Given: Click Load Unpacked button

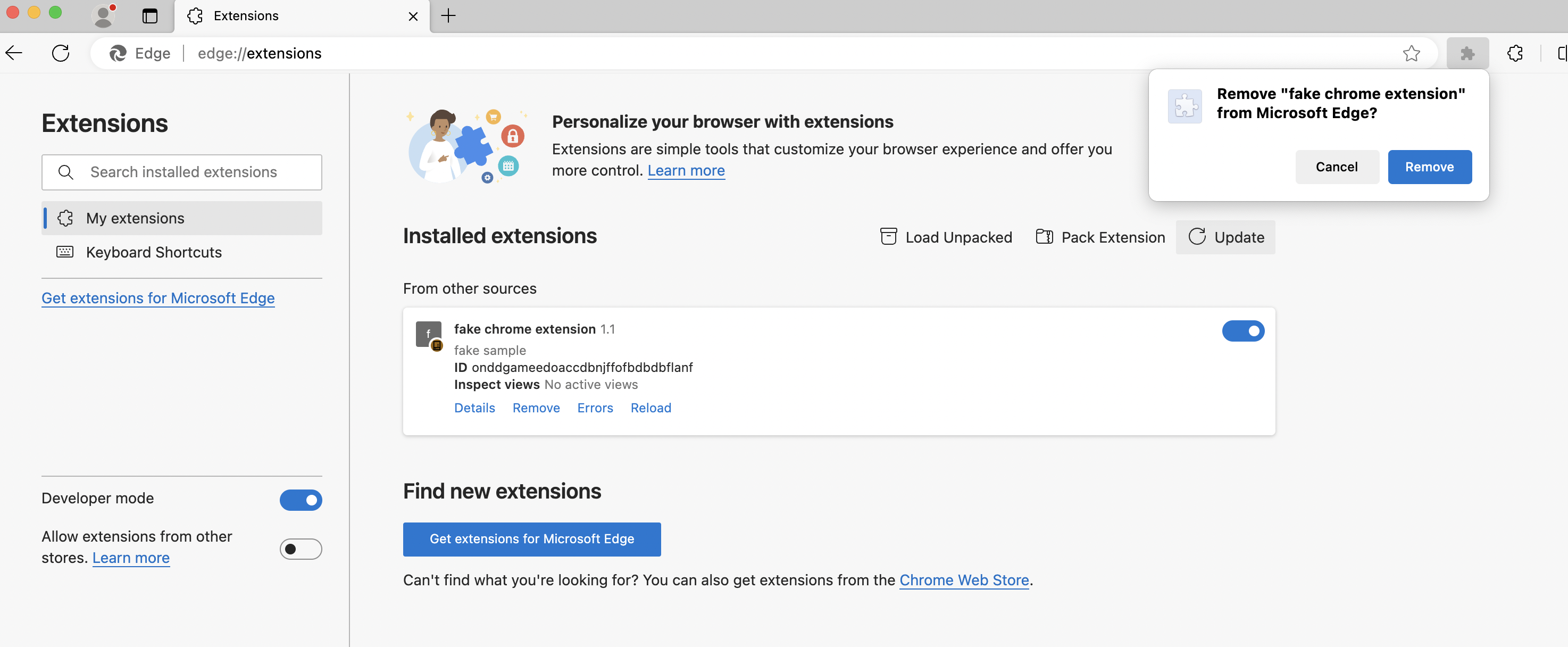Looking at the screenshot, I should (x=946, y=237).
